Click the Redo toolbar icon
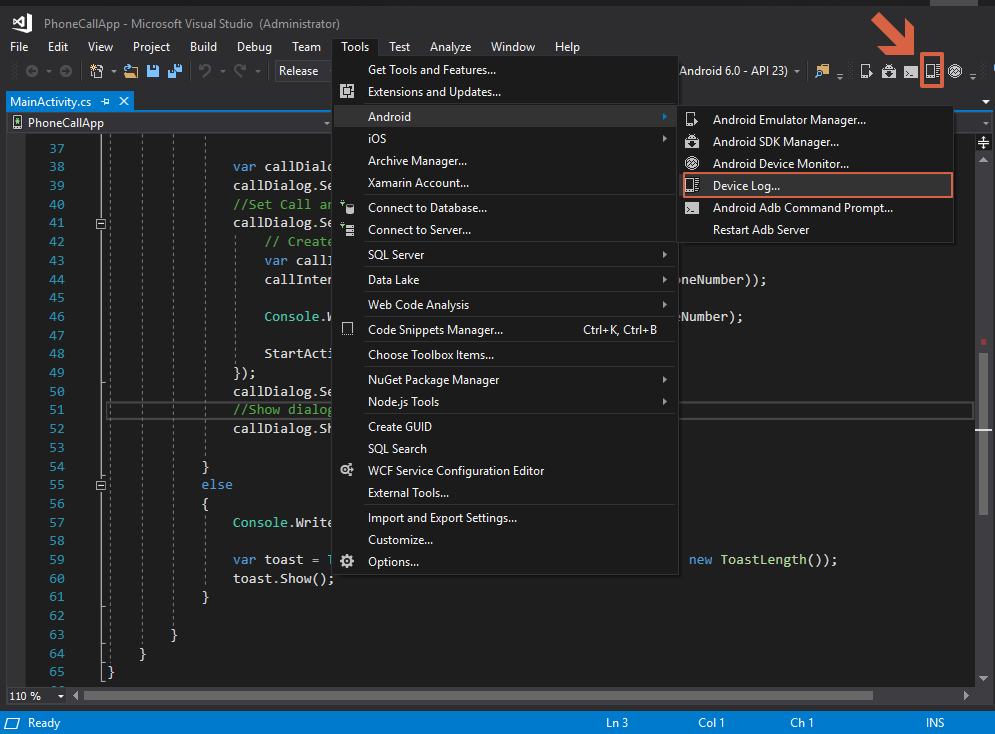 coord(239,71)
